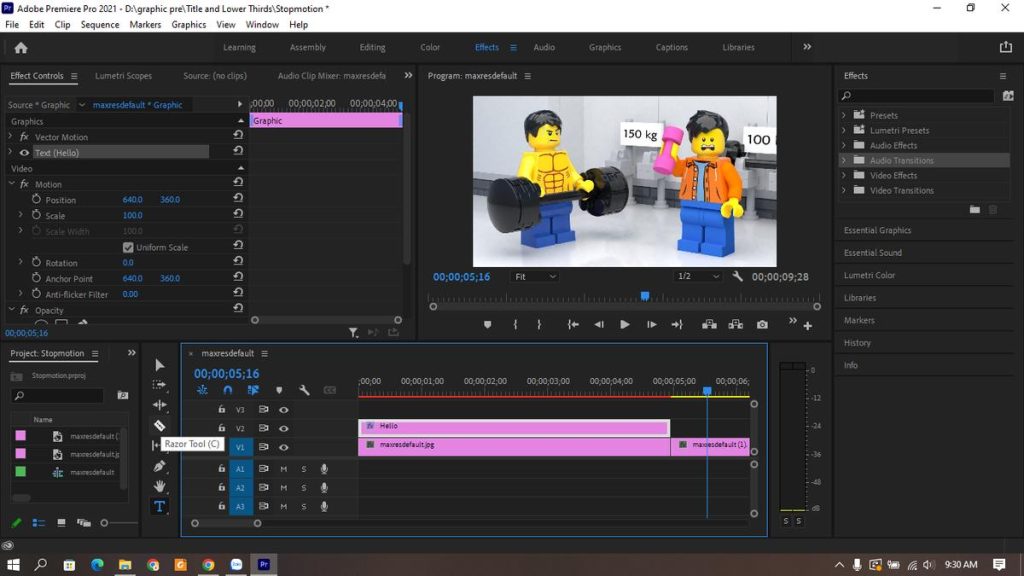This screenshot has width=1024, height=576.
Task: Select the Hand tool
Action: [159, 486]
